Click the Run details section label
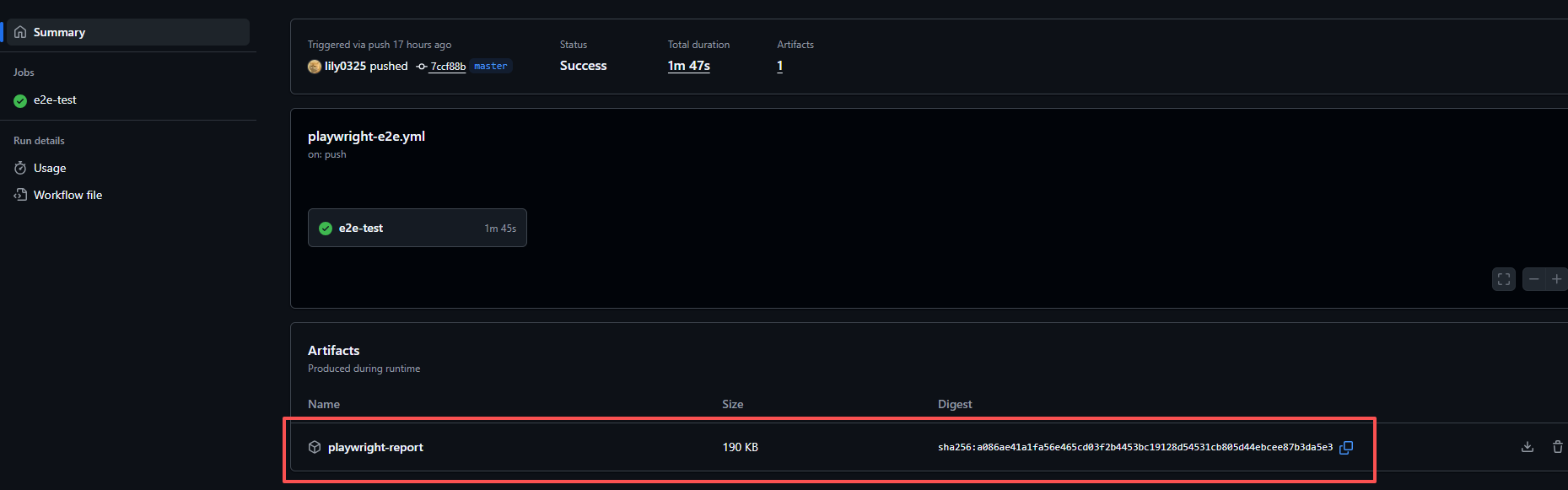 (x=39, y=141)
